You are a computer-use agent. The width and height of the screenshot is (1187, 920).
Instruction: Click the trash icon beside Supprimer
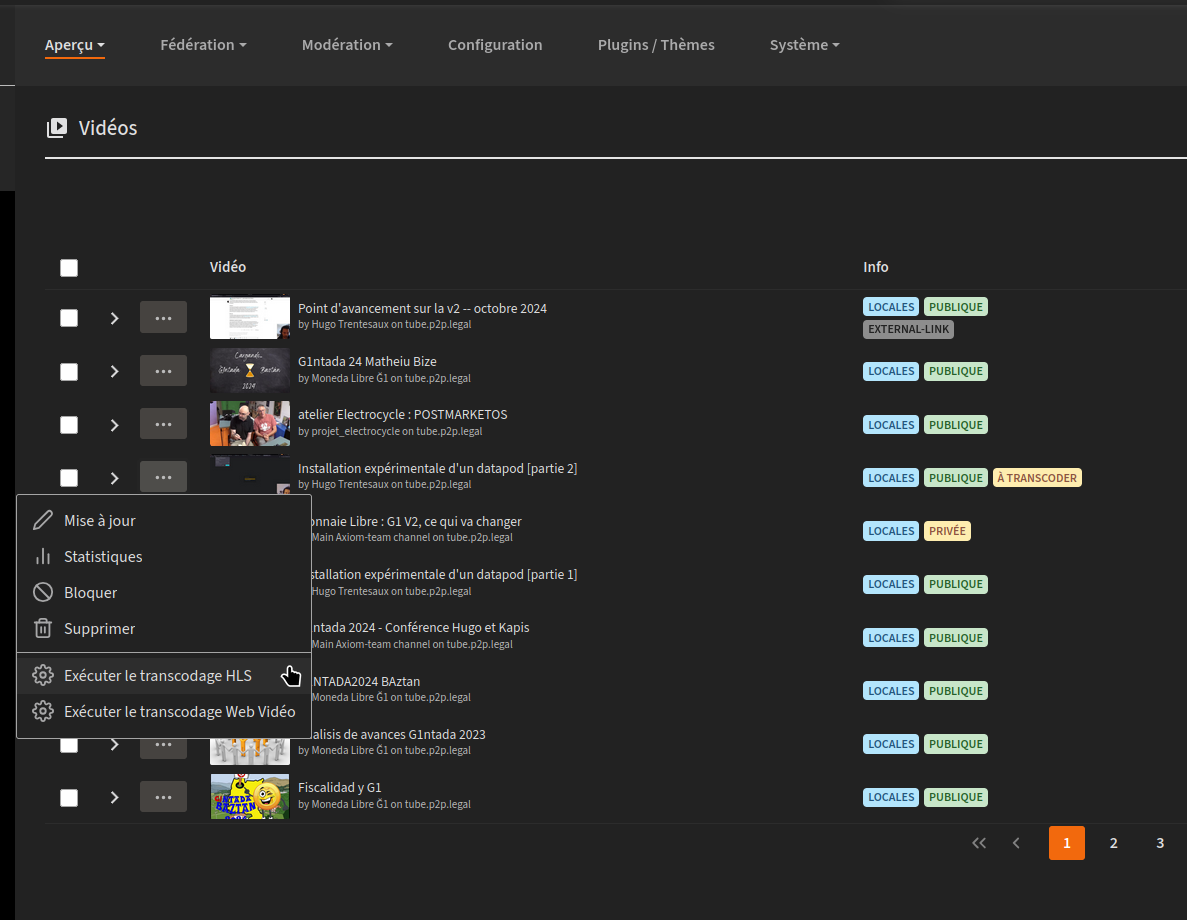coord(43,628)
